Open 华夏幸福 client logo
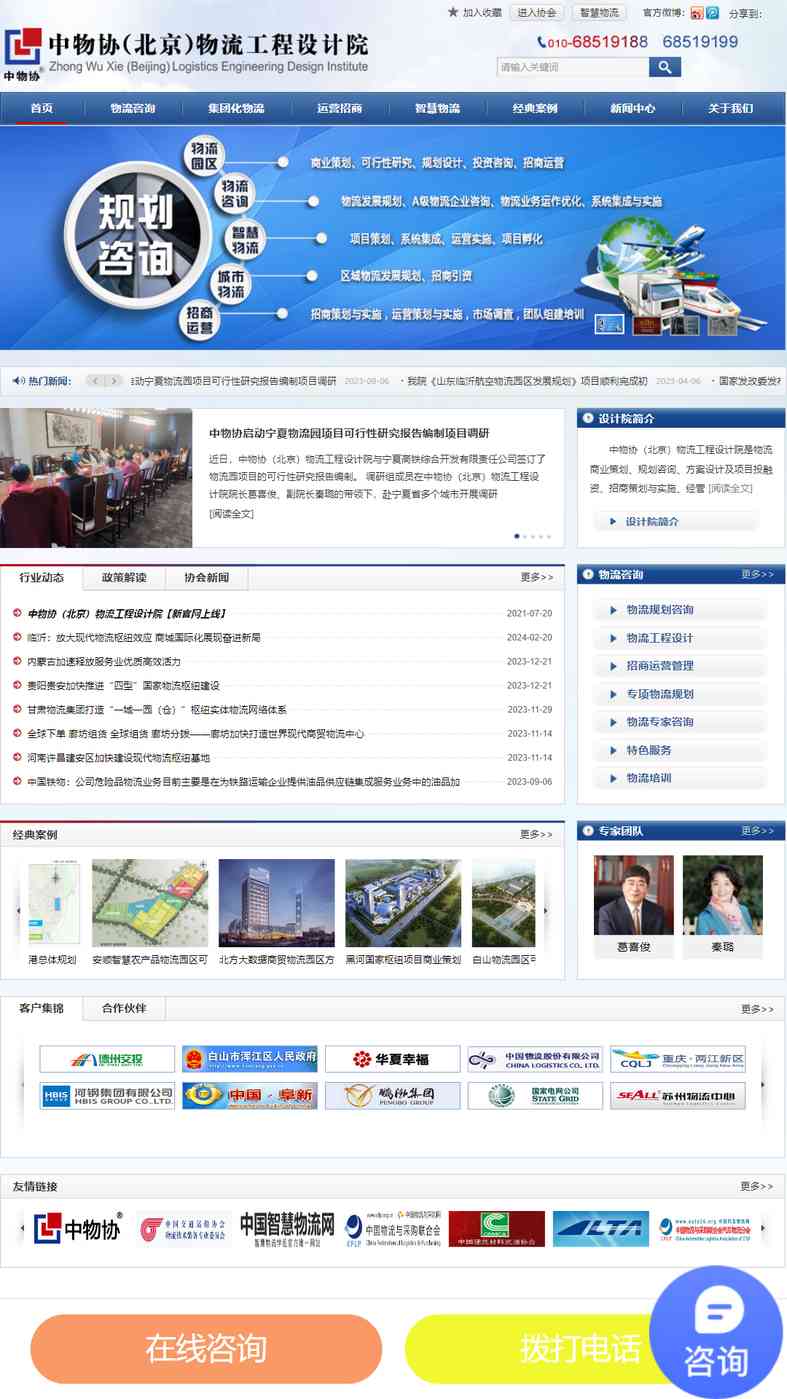787x1399 pixels. click(x=393, y=1059)
